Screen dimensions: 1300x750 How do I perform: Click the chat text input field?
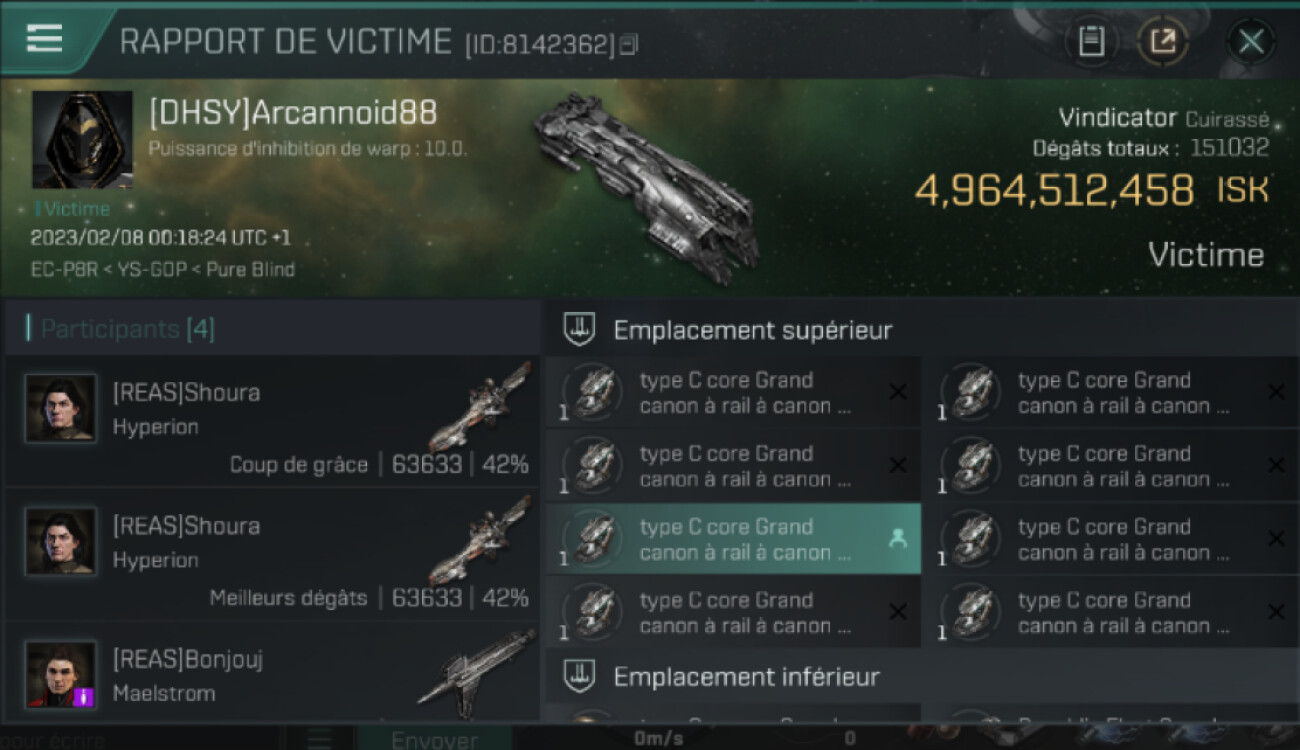(140, 738)
